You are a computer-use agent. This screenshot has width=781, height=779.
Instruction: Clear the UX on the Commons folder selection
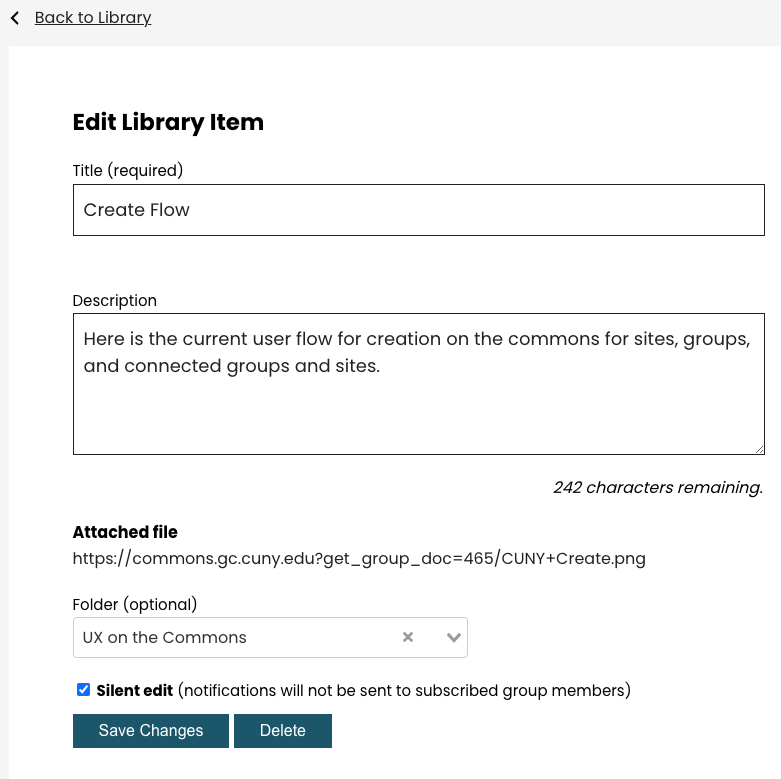point(408,637)
